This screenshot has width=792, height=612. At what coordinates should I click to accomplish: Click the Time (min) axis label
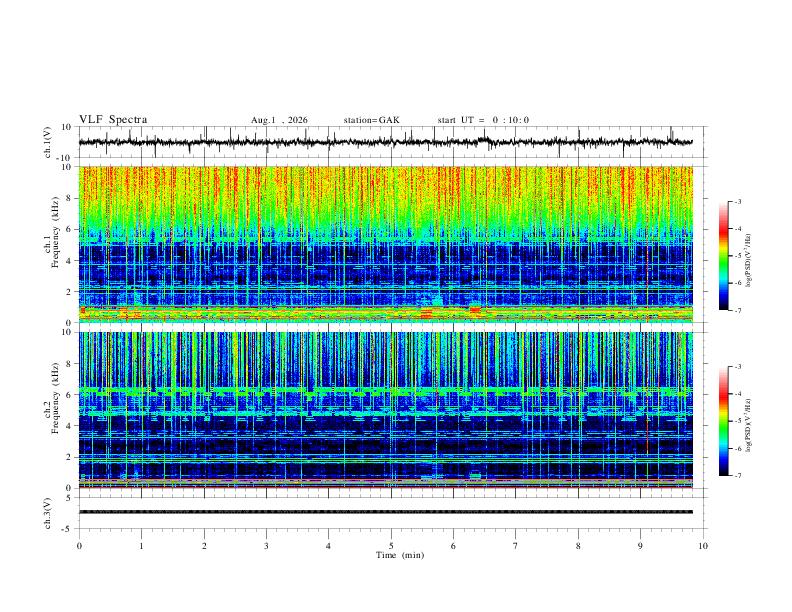click(400, 555)
